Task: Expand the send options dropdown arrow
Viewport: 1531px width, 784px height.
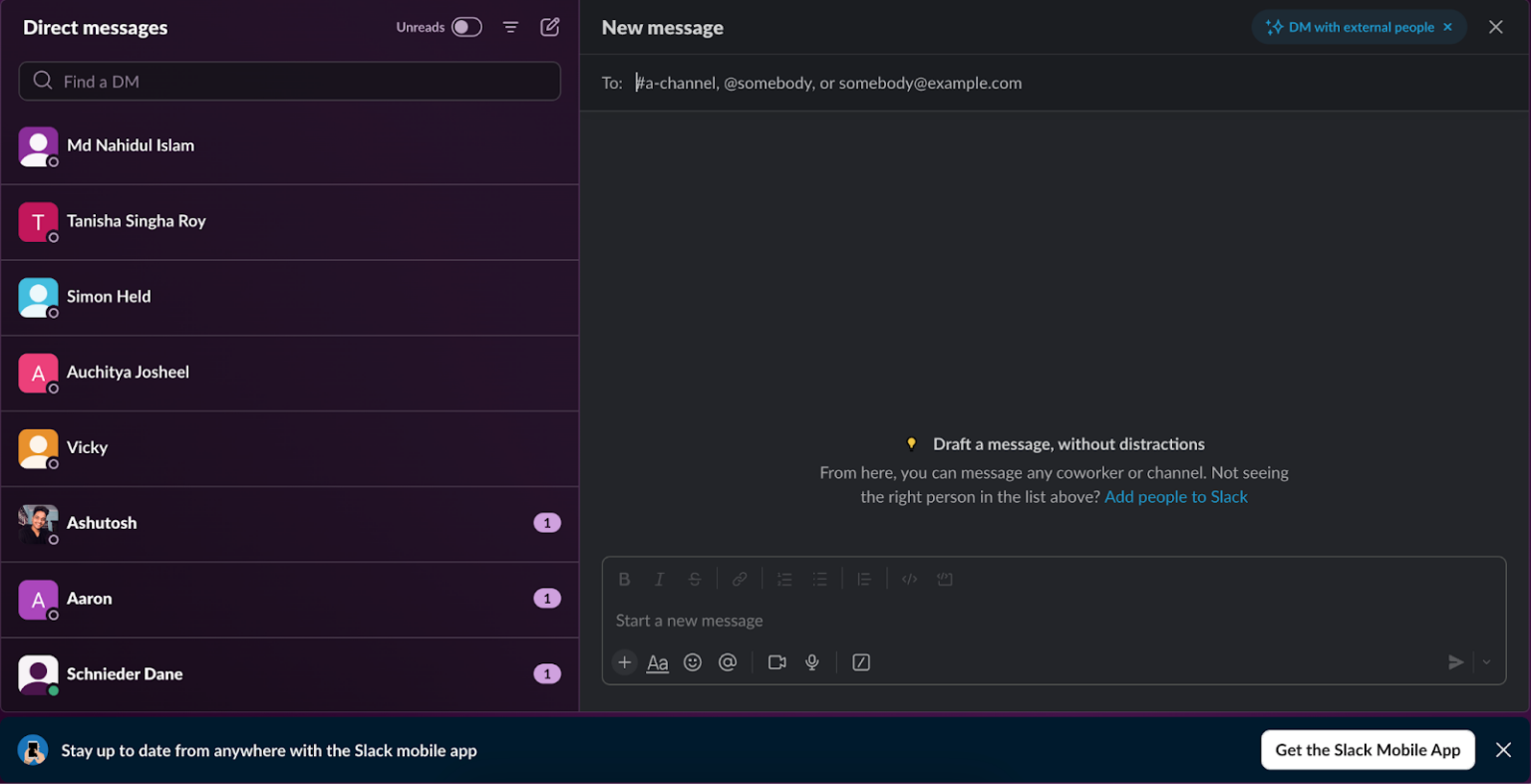Action: pos(1486,662)
